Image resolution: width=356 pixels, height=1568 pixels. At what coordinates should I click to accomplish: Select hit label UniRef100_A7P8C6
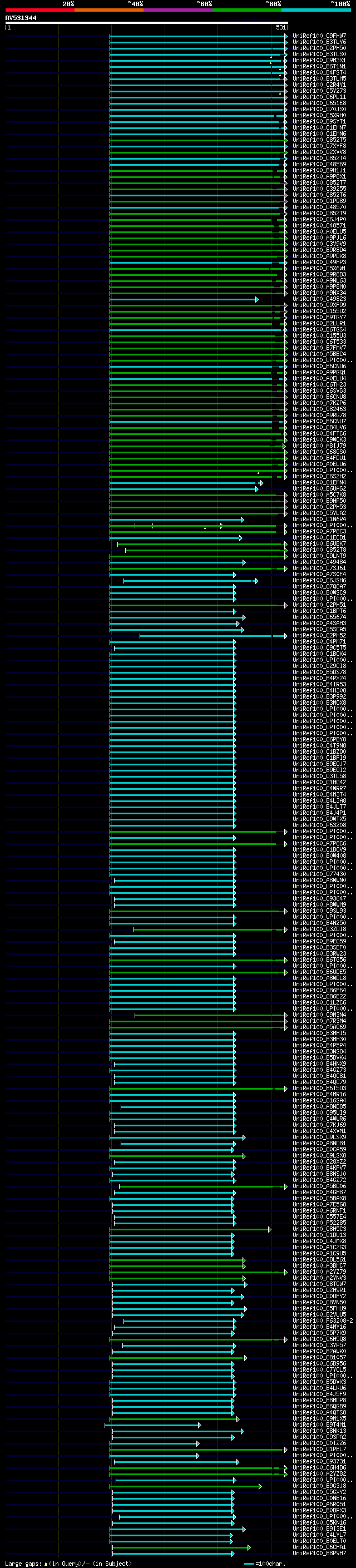319,844
